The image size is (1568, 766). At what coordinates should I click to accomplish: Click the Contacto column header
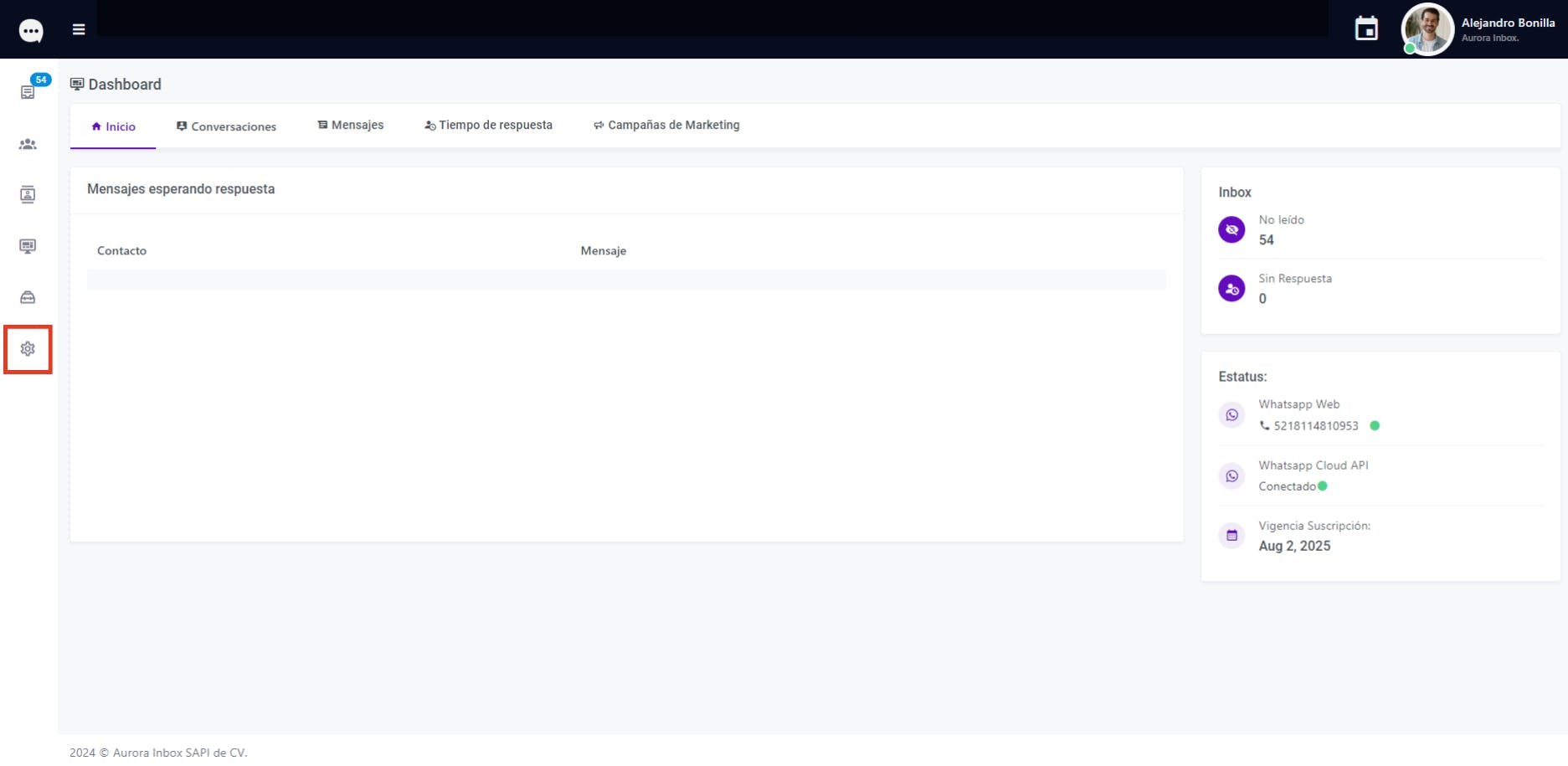[121, 250]
